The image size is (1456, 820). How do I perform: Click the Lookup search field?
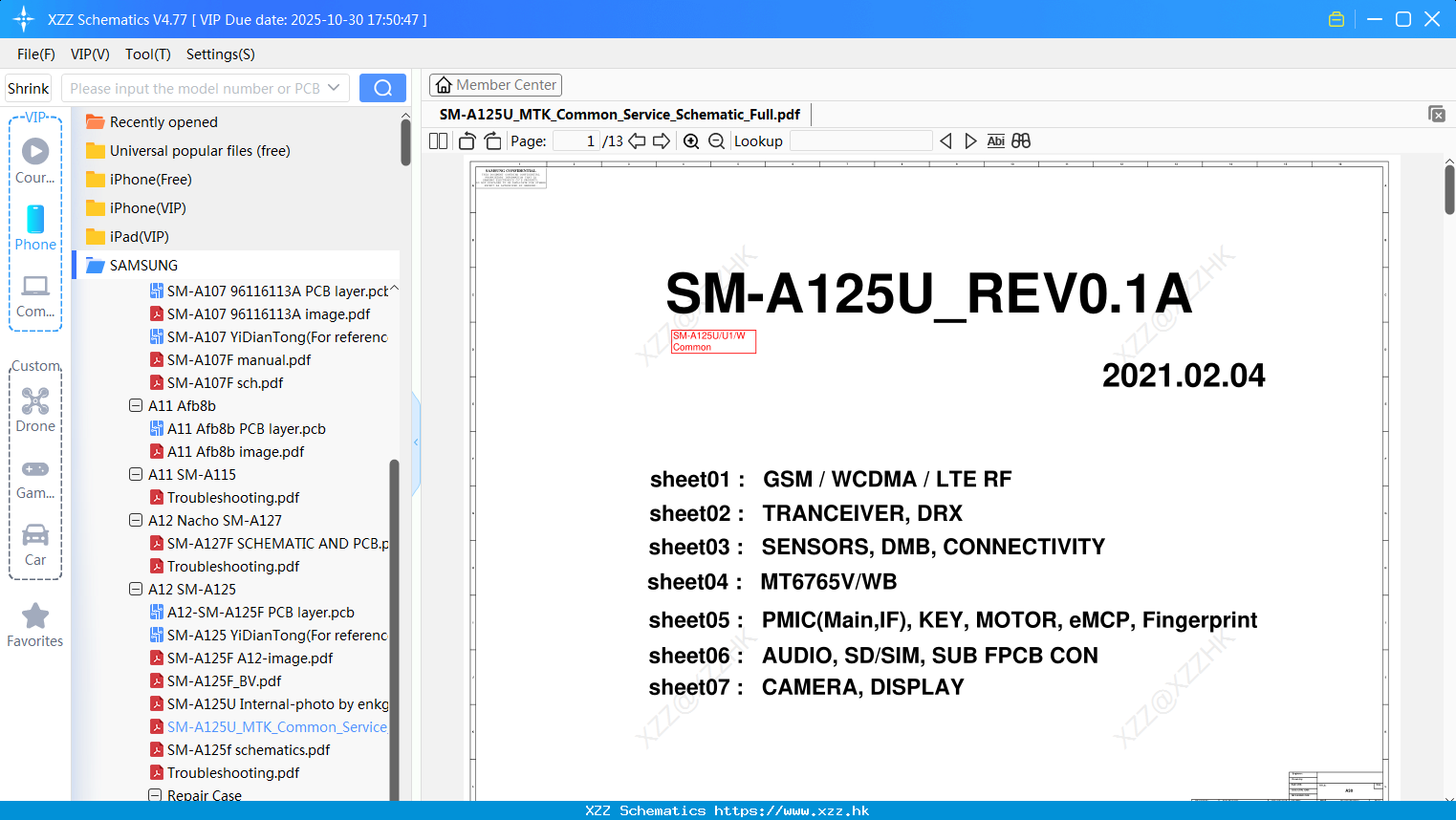pyautogui.click(x=860, y=141)
